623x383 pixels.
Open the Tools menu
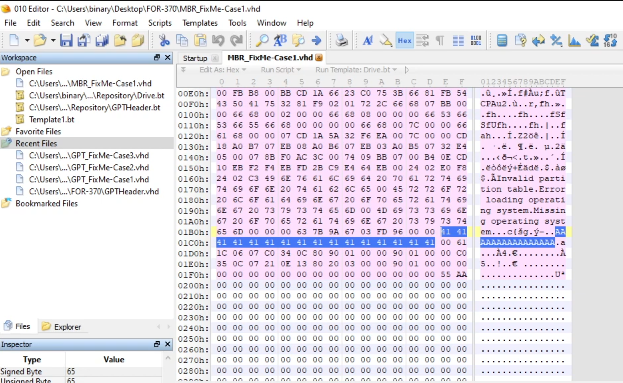[x=237, y=23]
